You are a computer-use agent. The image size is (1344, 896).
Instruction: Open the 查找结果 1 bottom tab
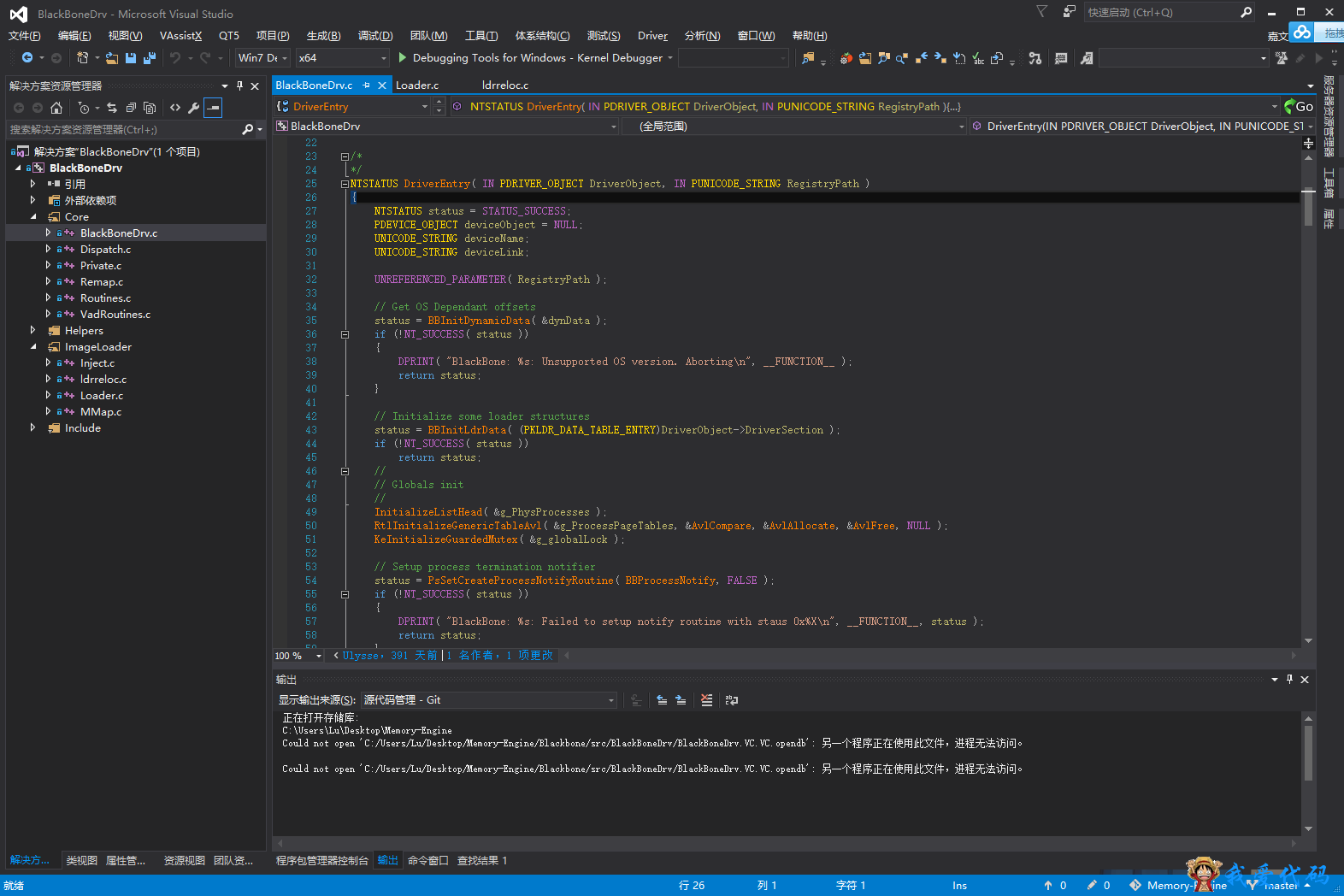point(482,861)
